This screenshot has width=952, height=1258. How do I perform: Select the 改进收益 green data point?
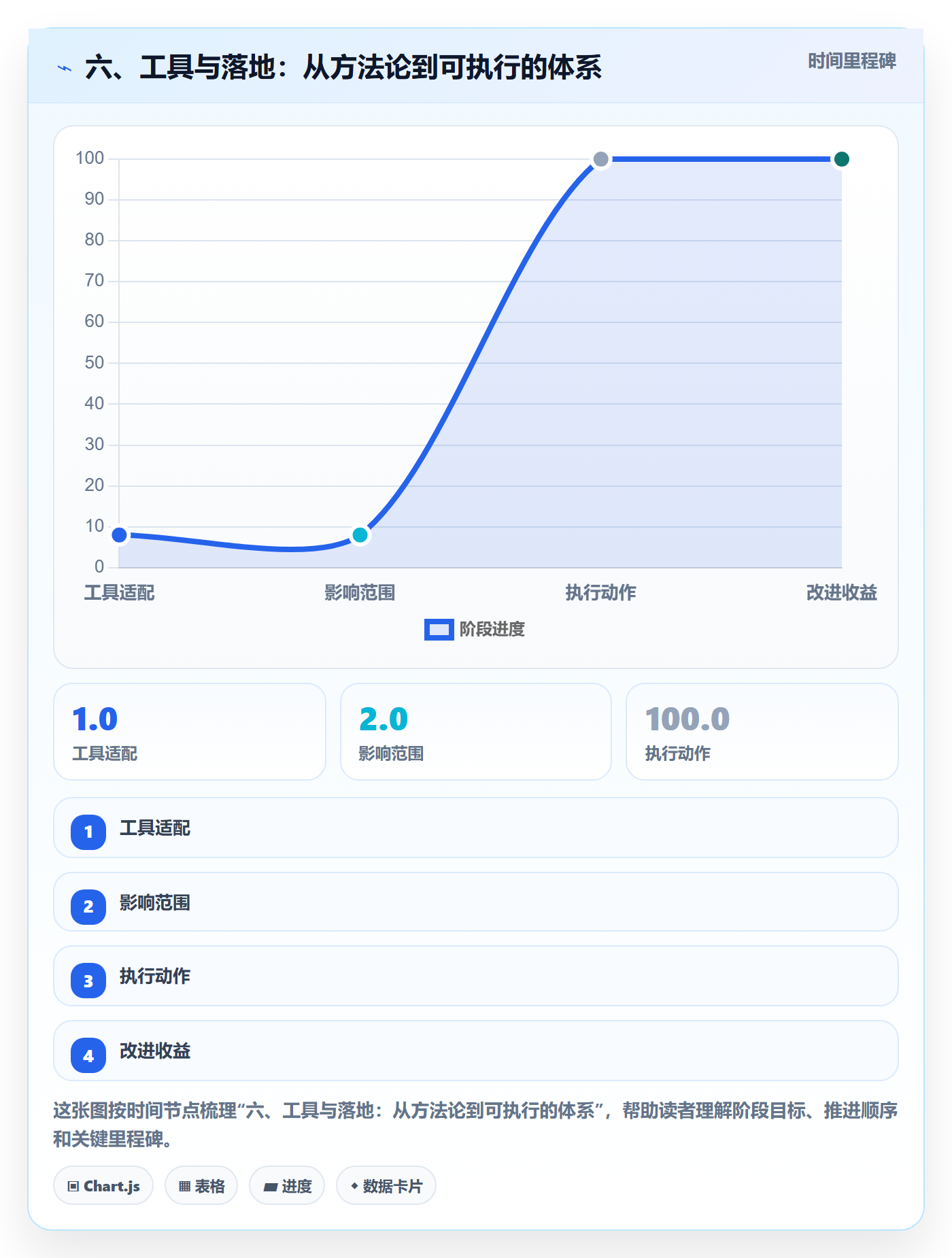(x=842, y=159)
